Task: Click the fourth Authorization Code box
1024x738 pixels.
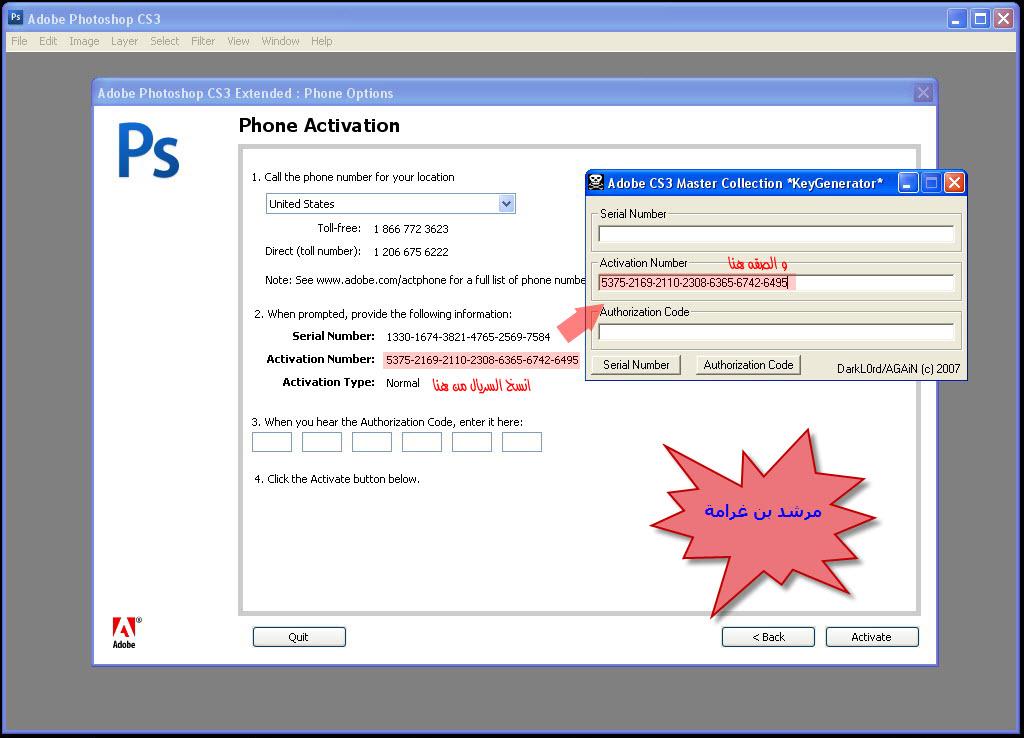Action: pyautogui.click(x=422, y=442)
